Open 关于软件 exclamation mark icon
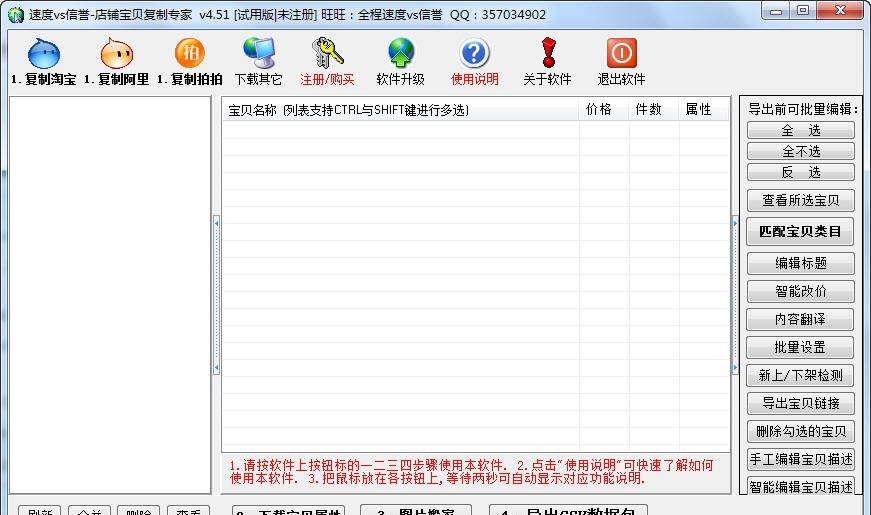This screenshot has height=515, width=871. pyautogui.click(x=548, y=62)
